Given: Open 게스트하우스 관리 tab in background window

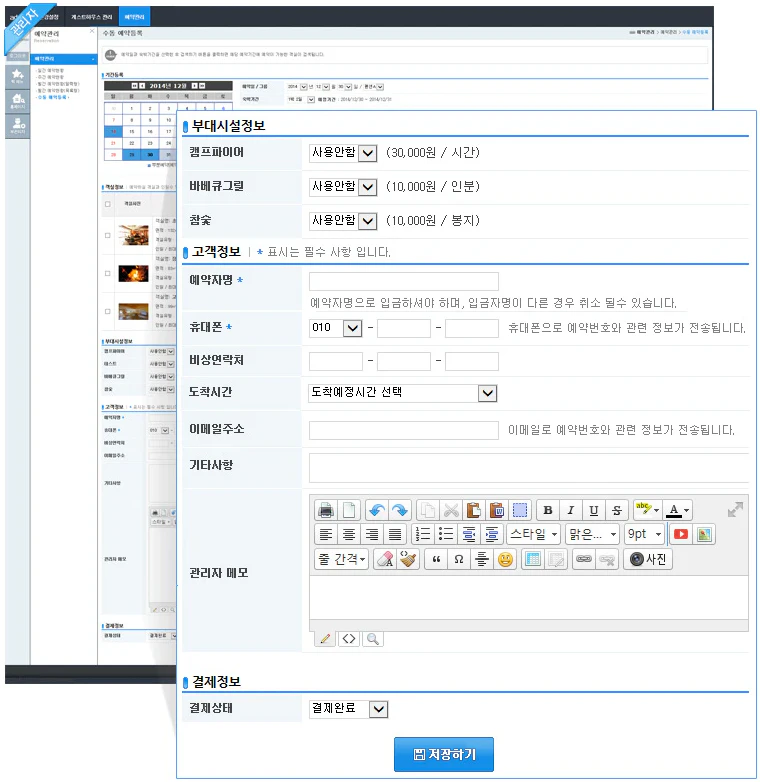Looking at the screenshot, I should tap(92, 17).
